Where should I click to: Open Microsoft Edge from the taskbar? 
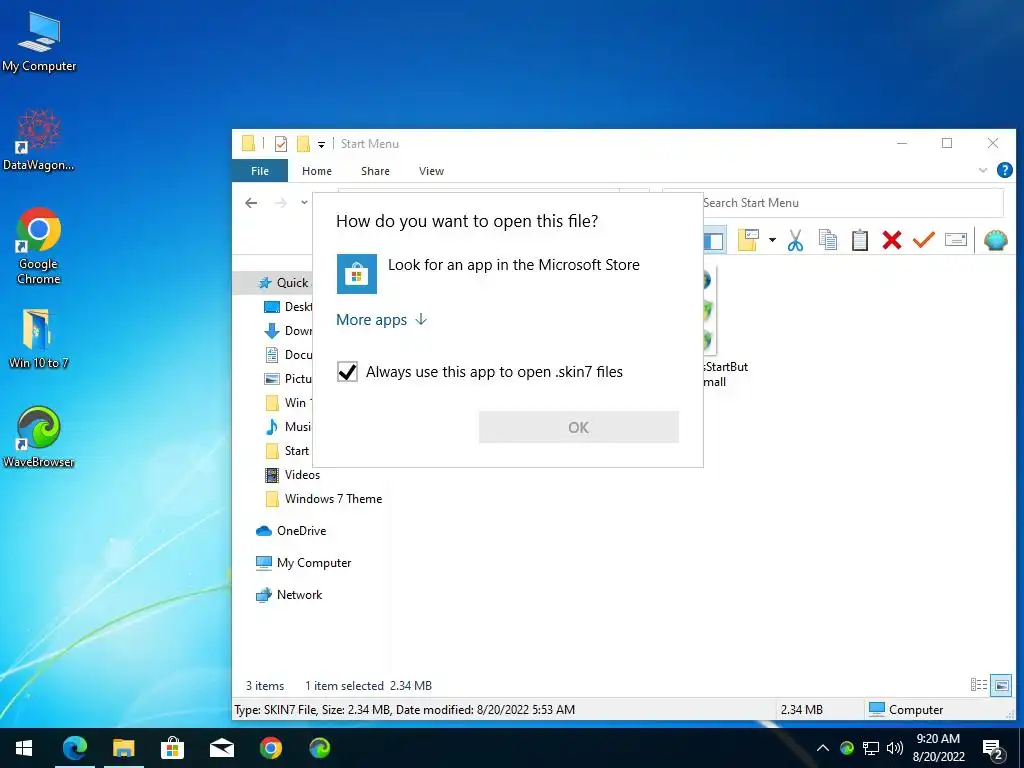(74, 748)
